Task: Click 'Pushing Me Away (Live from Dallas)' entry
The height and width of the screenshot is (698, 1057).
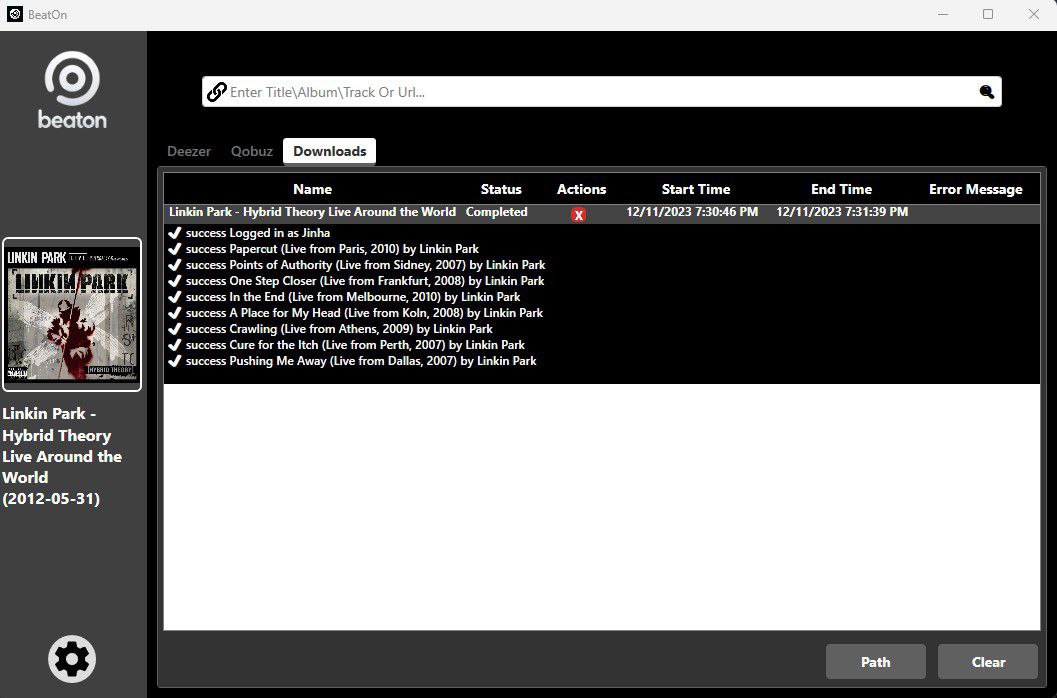Action: click(361, 361)
